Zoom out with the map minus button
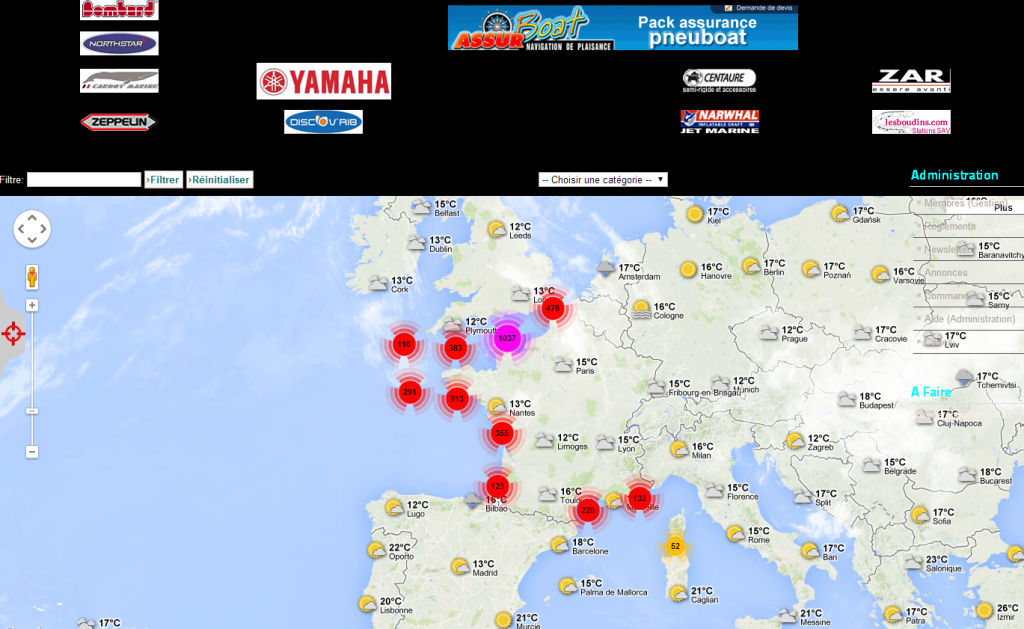The height and width of the screenshot is (629, 1024). click(x=32, y=452)
